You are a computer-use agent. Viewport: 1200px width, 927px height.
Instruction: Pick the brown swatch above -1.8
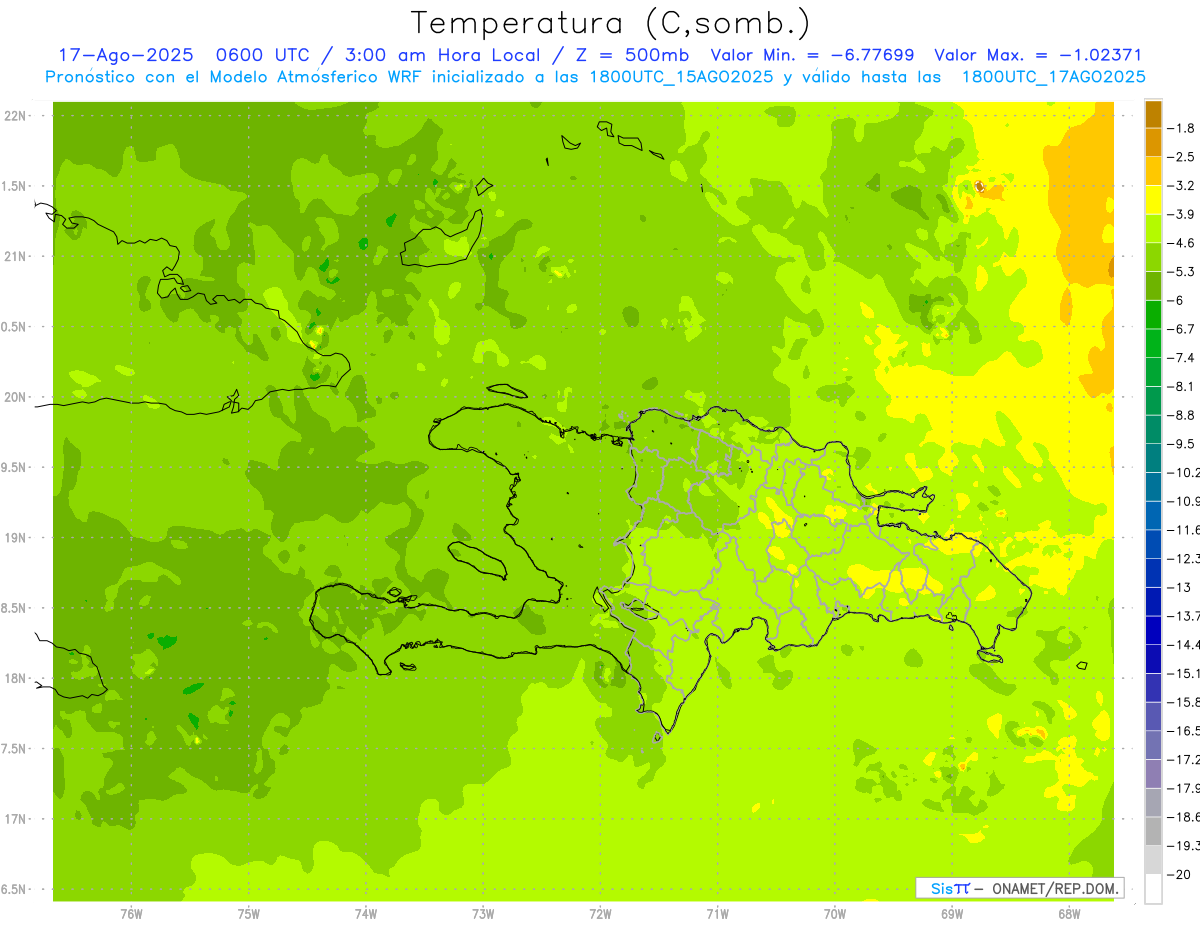pyautogui.click(x=1153, y=113)
